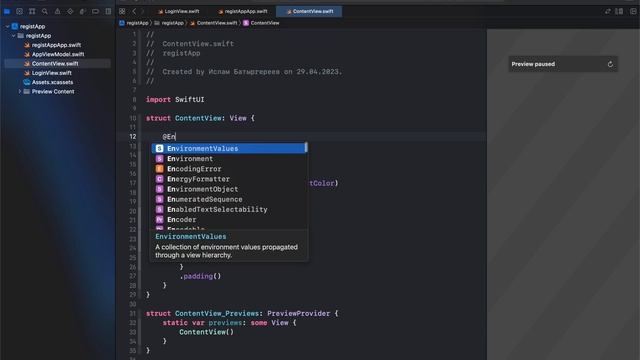Click the ContentView.swift breadcrumb
The height and width of the screenshot is (360, 640).
[213, 23]
